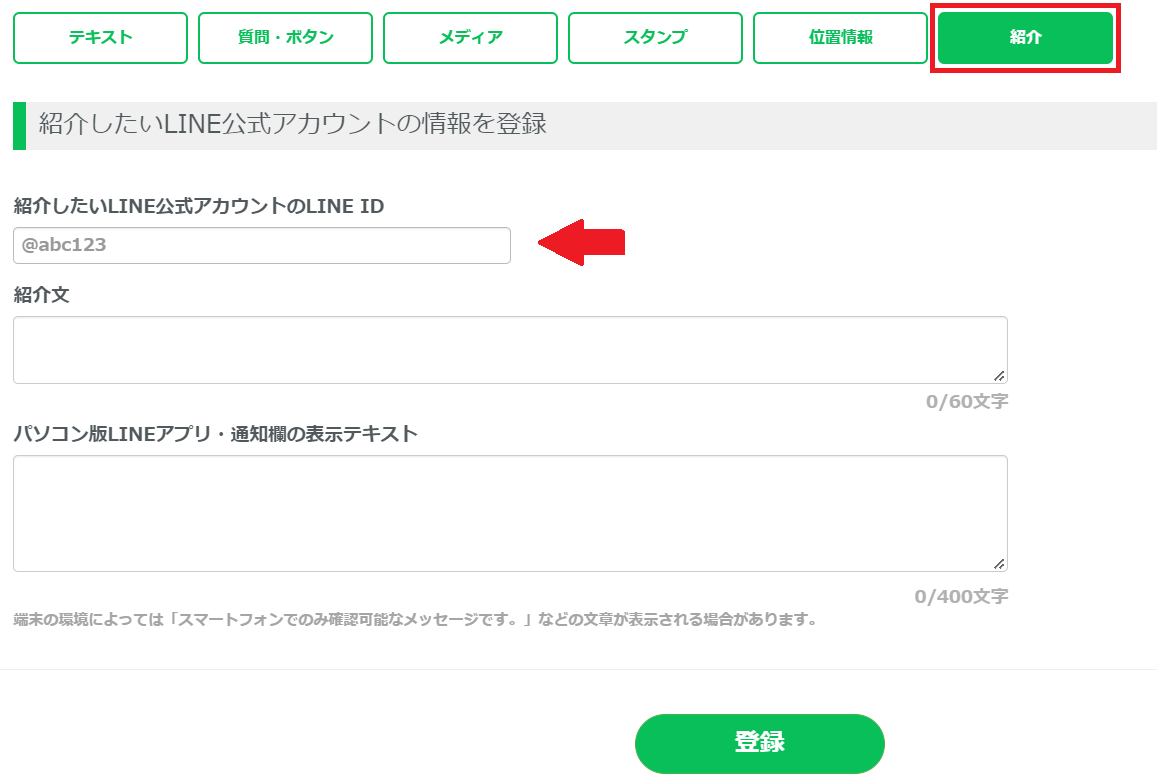Click the label 紹介したいLINE公式アカウントのLINE ID
This screenshot has width=1157, height=782.
198,206
